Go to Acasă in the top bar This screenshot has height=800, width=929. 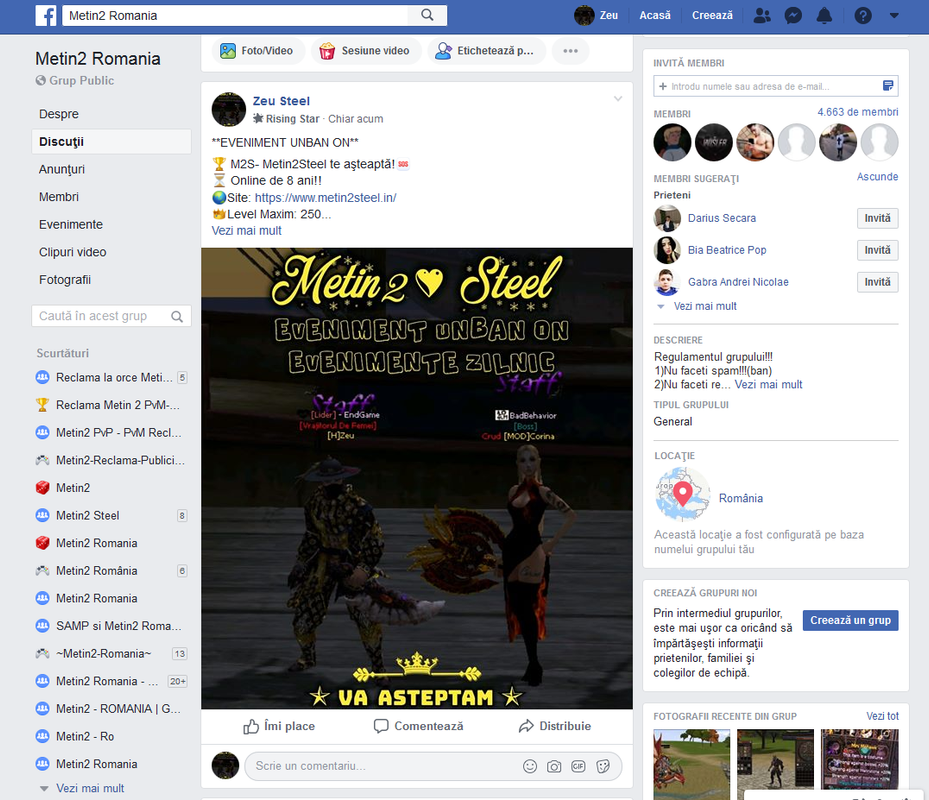pyautogui.click(x=655, y=15)
